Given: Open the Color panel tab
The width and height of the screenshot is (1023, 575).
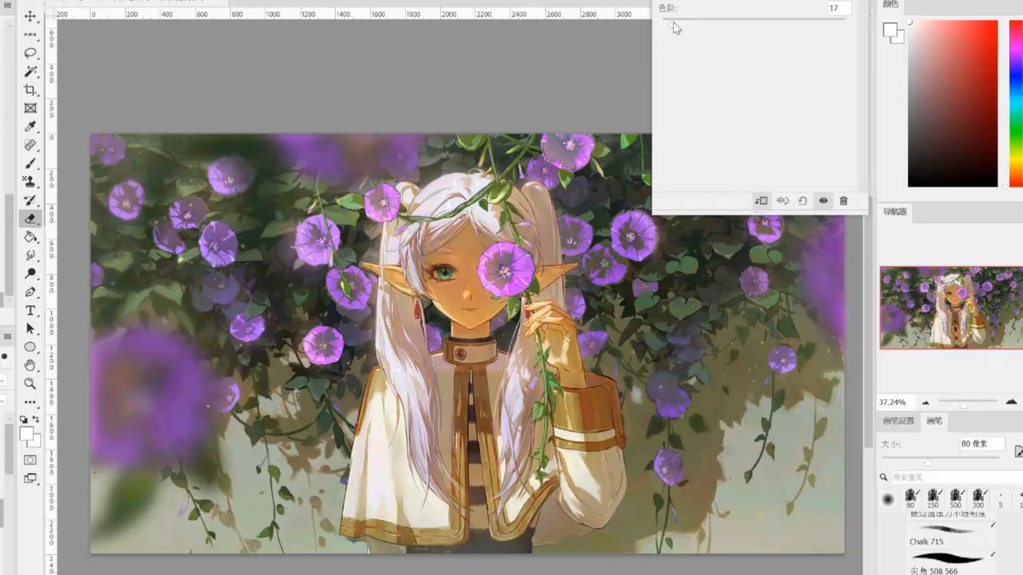Looking at the screenshot, I should click(x=891, y=4).
